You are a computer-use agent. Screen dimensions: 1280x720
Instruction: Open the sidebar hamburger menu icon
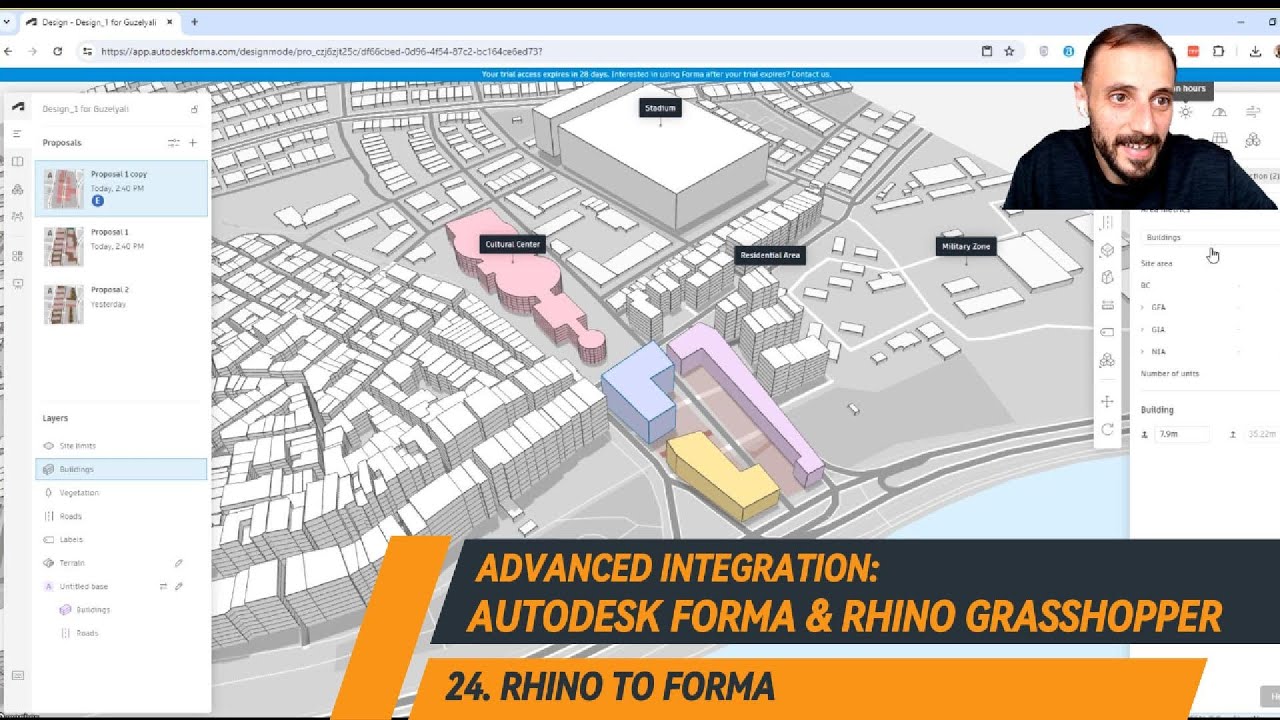tap(17, 133)
